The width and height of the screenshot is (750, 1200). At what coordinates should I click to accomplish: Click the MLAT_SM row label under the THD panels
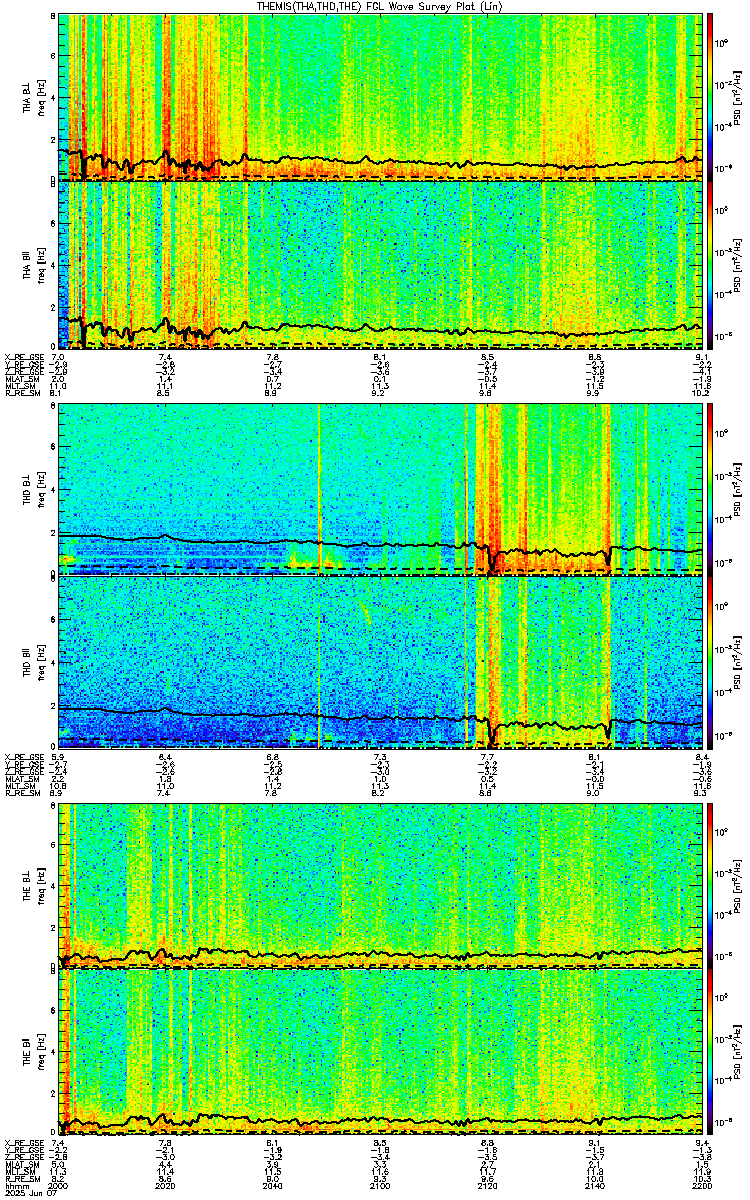(22, 779)
